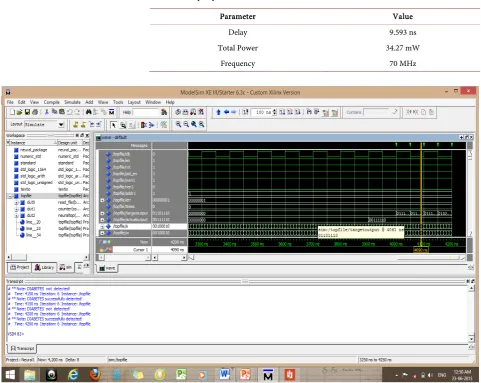Expand the highlighted /topfile/a signal
This screenshot has height=383, width=481.
[102, 226]
